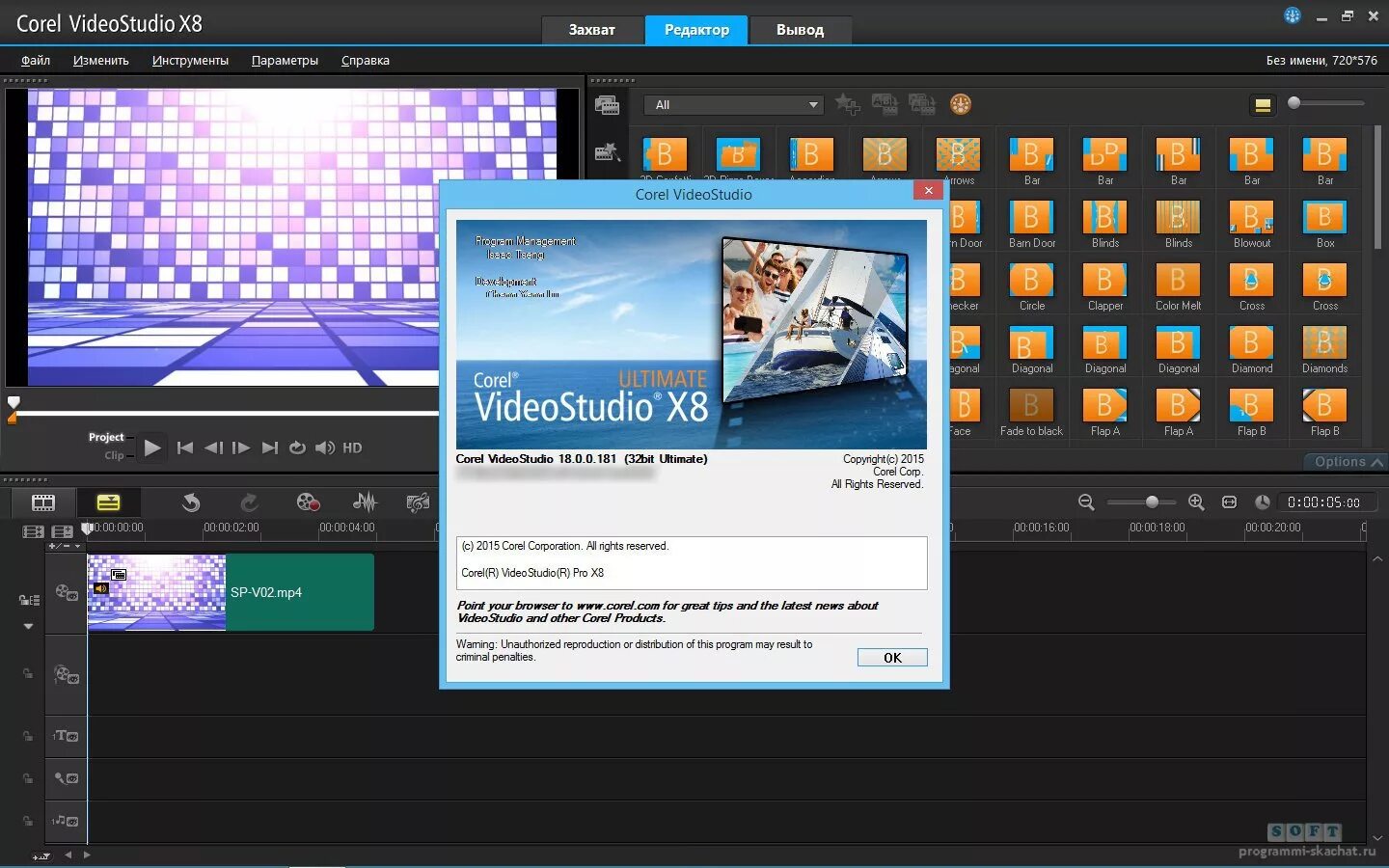Toggle Repeat playback

coord(297,448)
